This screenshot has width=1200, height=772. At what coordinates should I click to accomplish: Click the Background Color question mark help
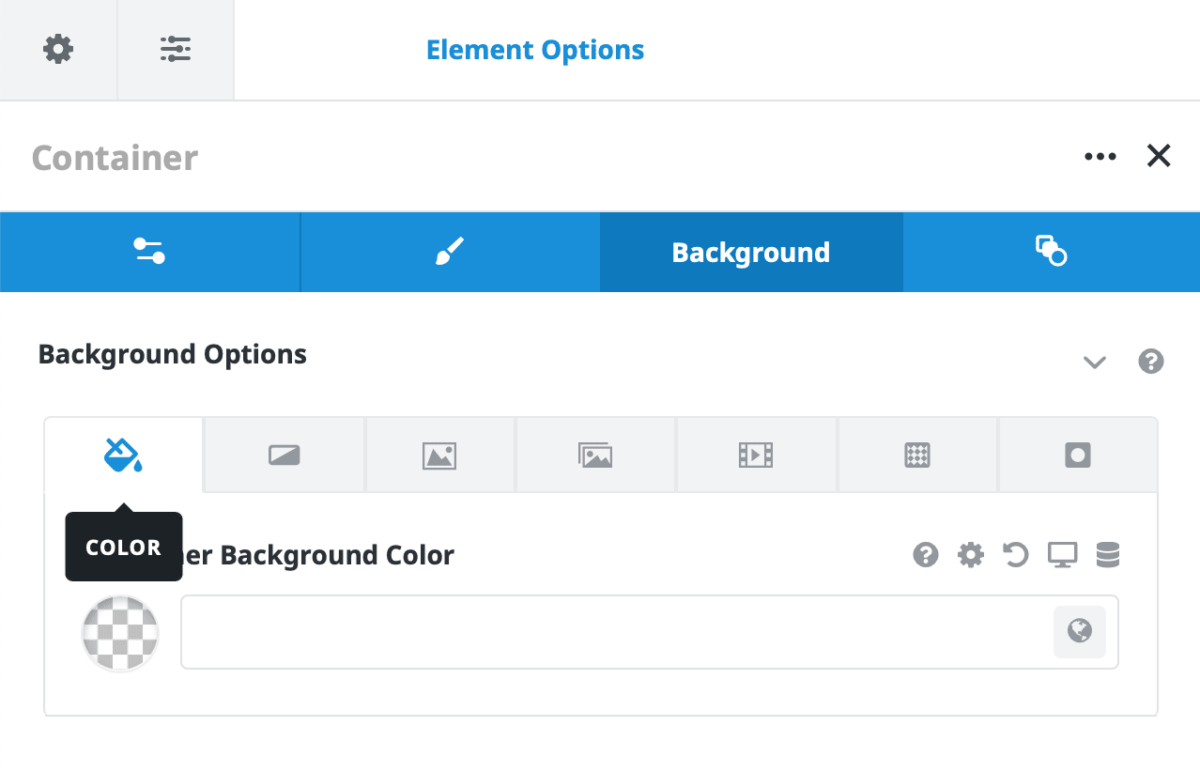[x=925, y=555]
